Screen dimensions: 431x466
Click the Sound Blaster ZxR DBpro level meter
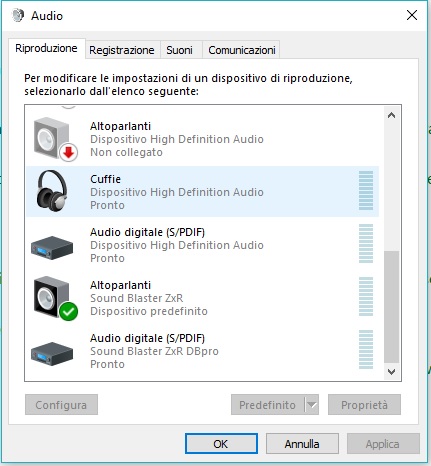point(366,349)
